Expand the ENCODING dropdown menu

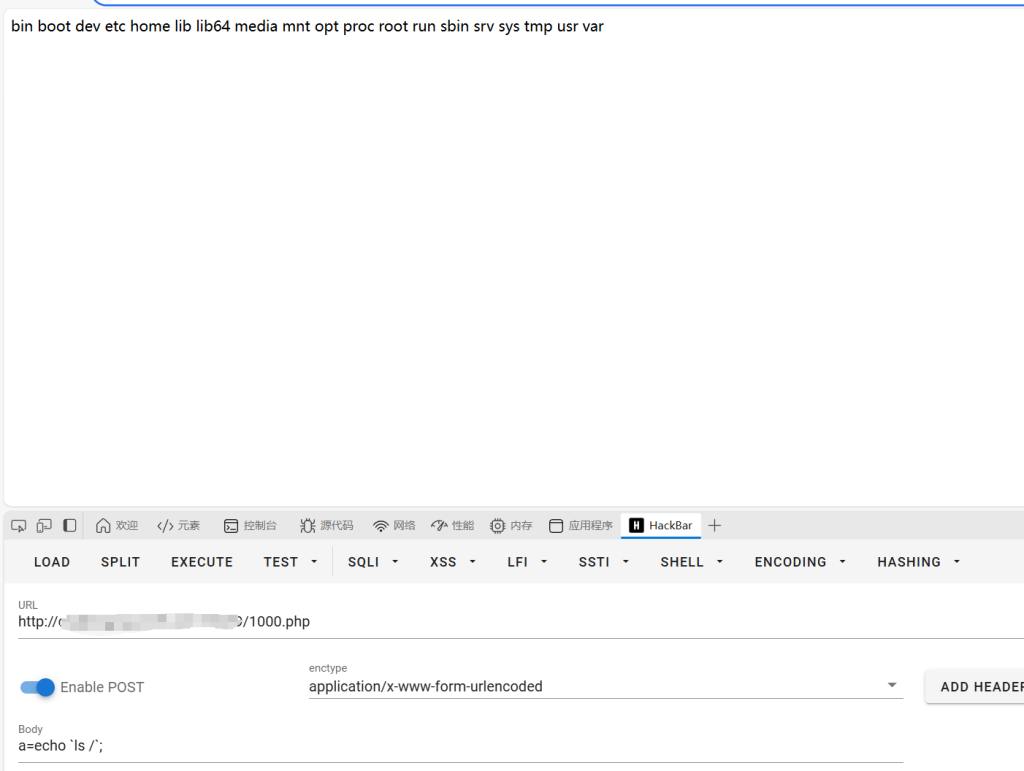coord(800,562)
